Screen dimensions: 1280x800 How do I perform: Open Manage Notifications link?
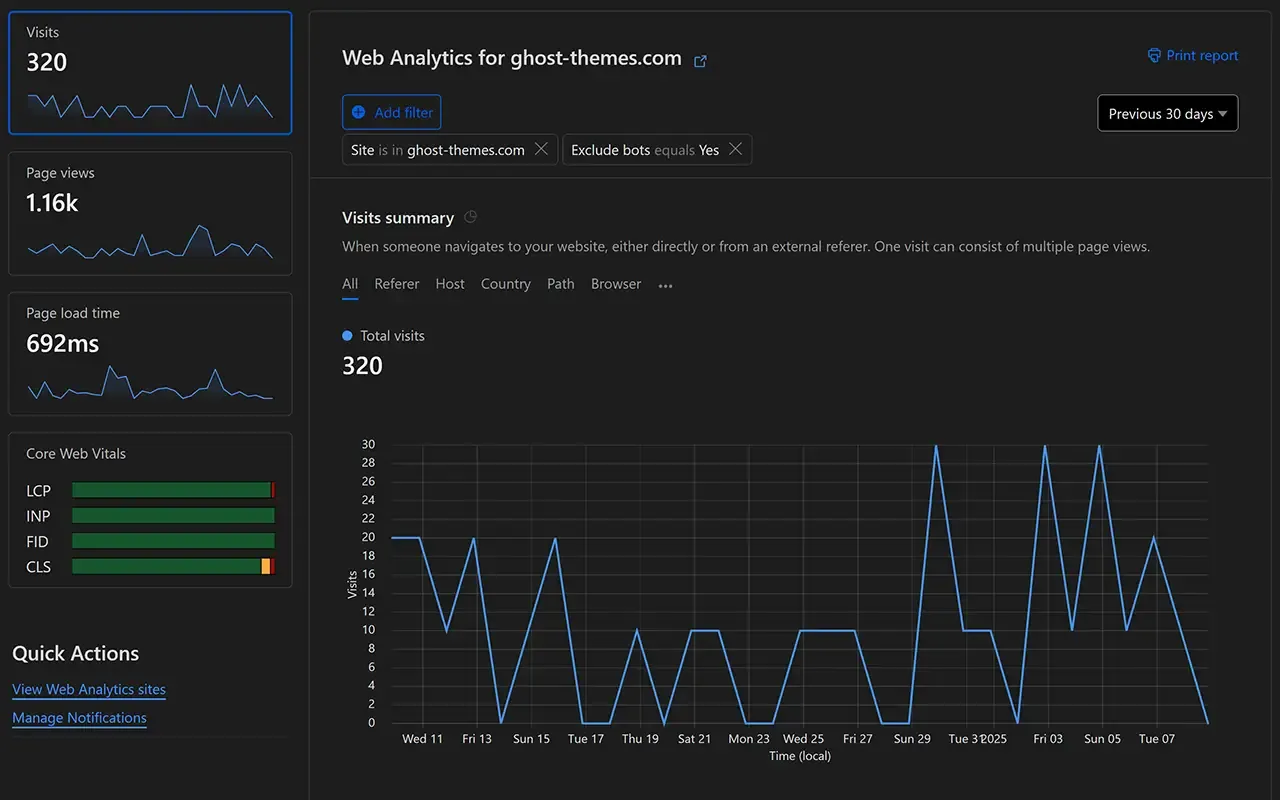click(79, 718)
